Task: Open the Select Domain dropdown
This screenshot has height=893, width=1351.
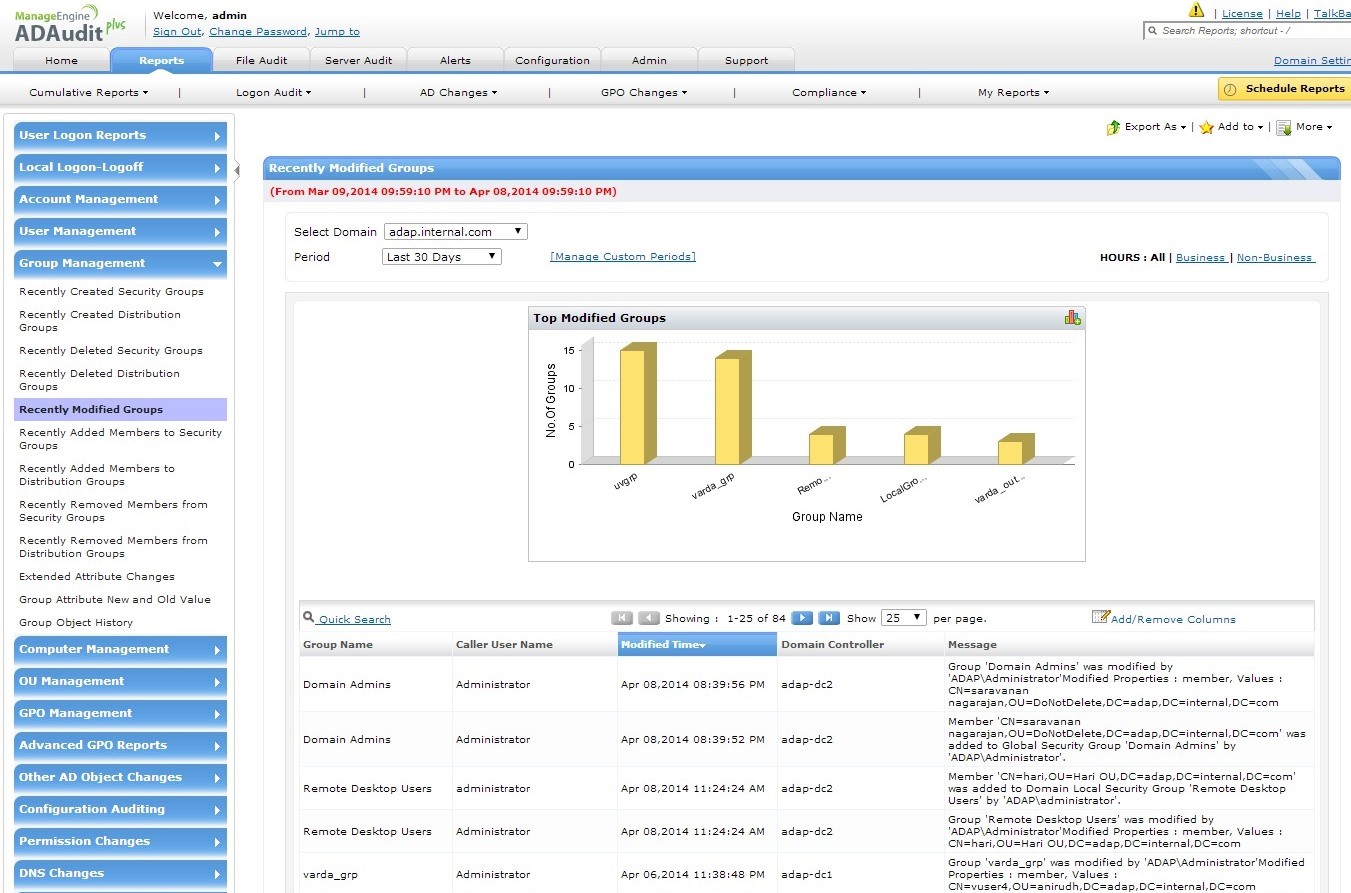Action: 455,232
